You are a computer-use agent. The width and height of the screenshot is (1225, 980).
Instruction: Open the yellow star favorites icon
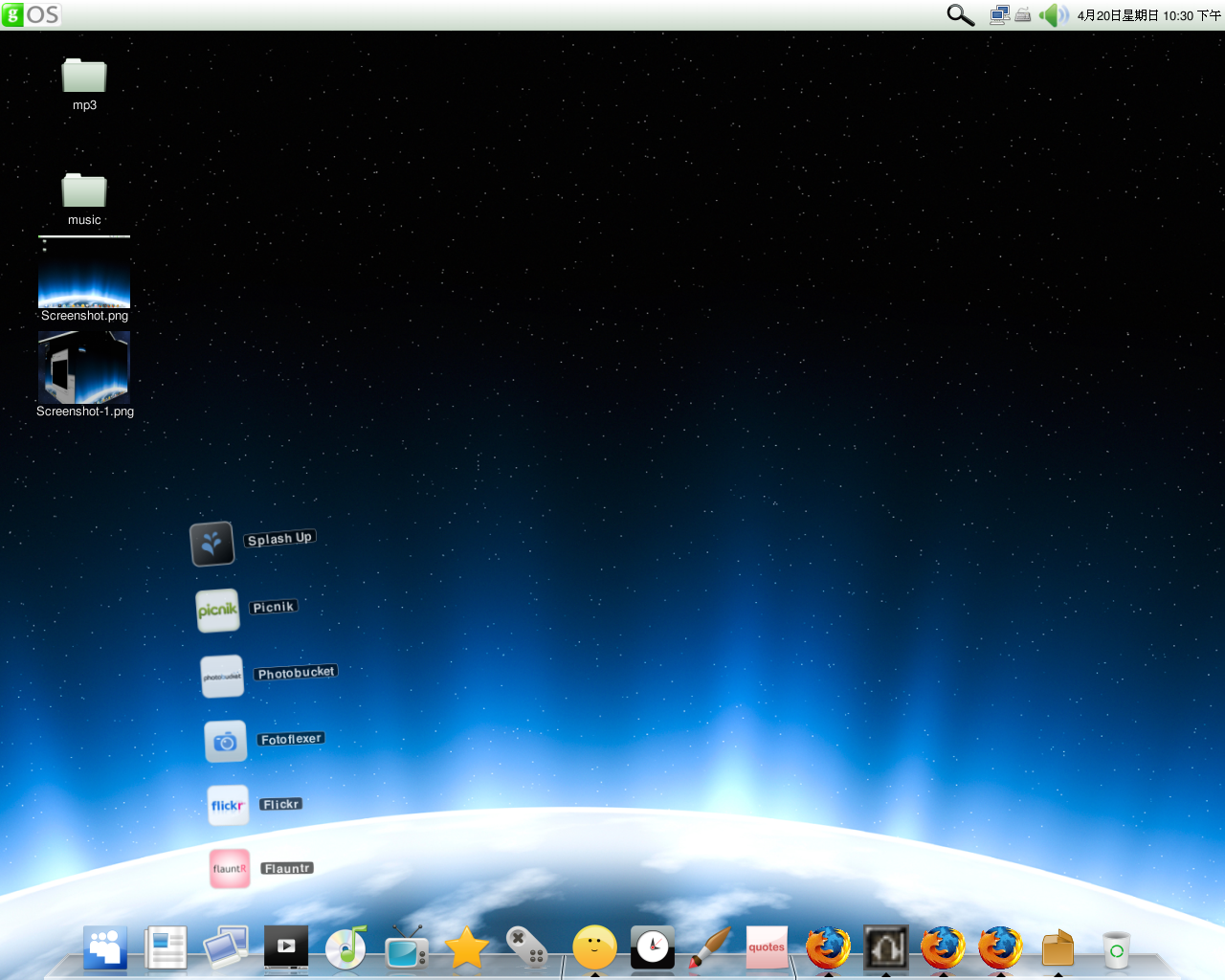coord(467,948)
